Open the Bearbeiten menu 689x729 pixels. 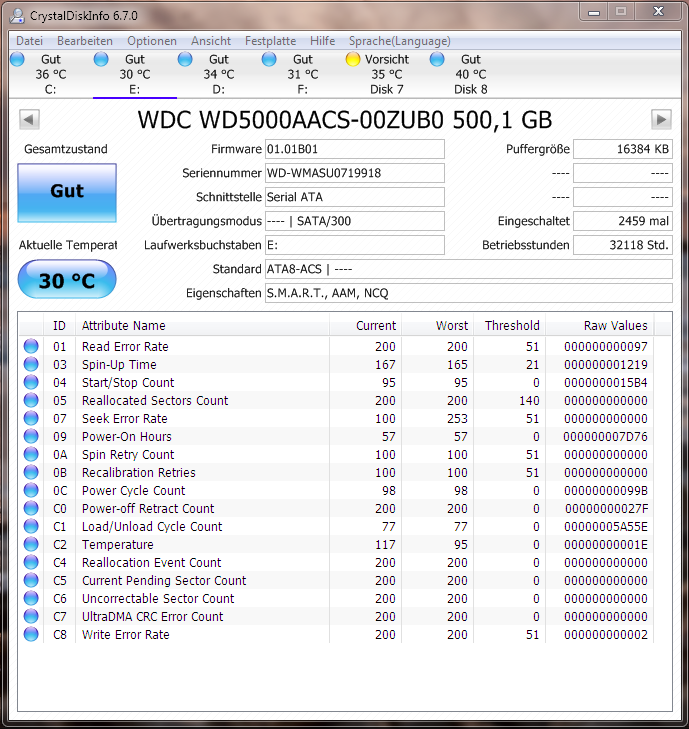[85, 41]
